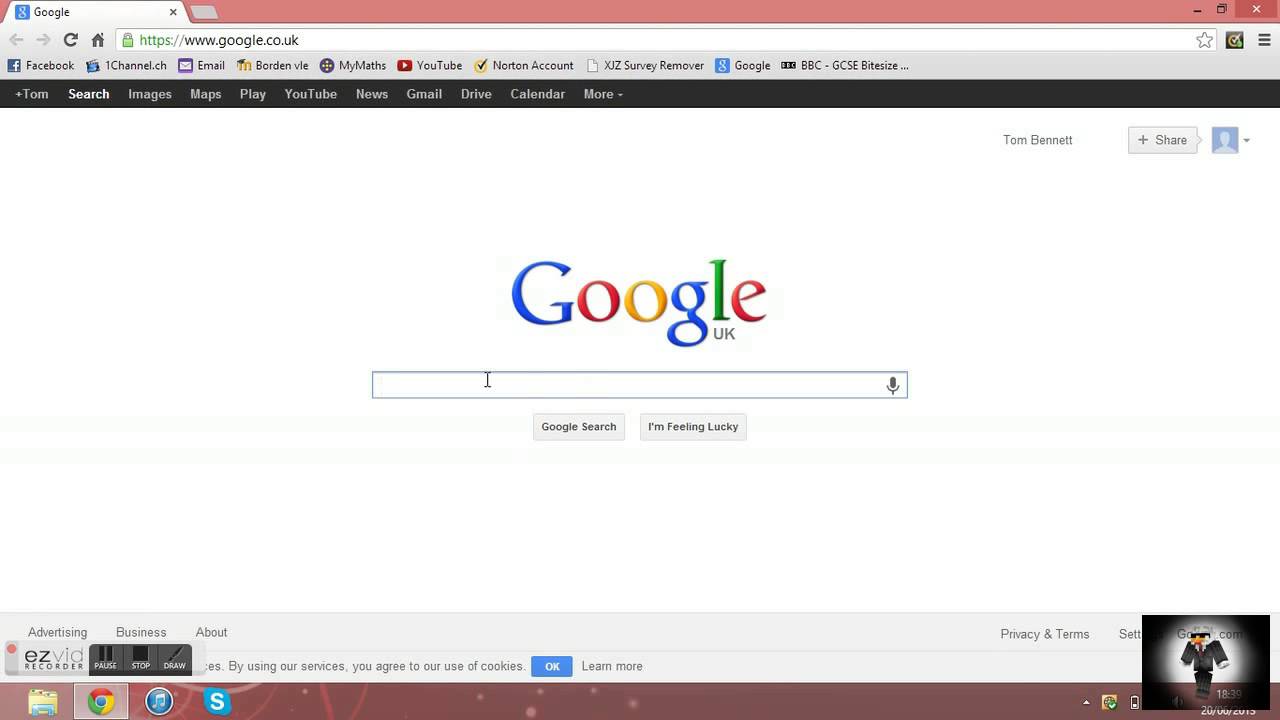Click the Google UK logo
The image size is (1280, 720).
pyautogui.click(x=639, y=302)
